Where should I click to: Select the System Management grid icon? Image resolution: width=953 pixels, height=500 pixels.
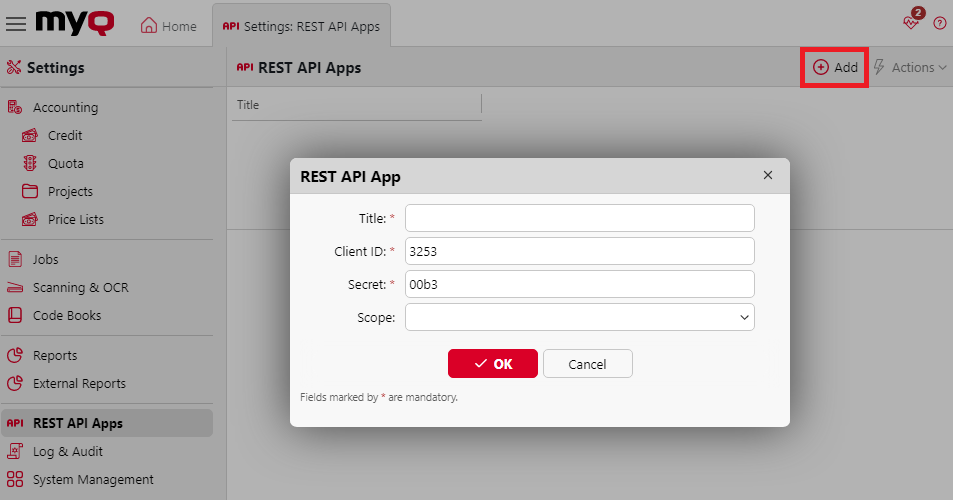[15, 479]
